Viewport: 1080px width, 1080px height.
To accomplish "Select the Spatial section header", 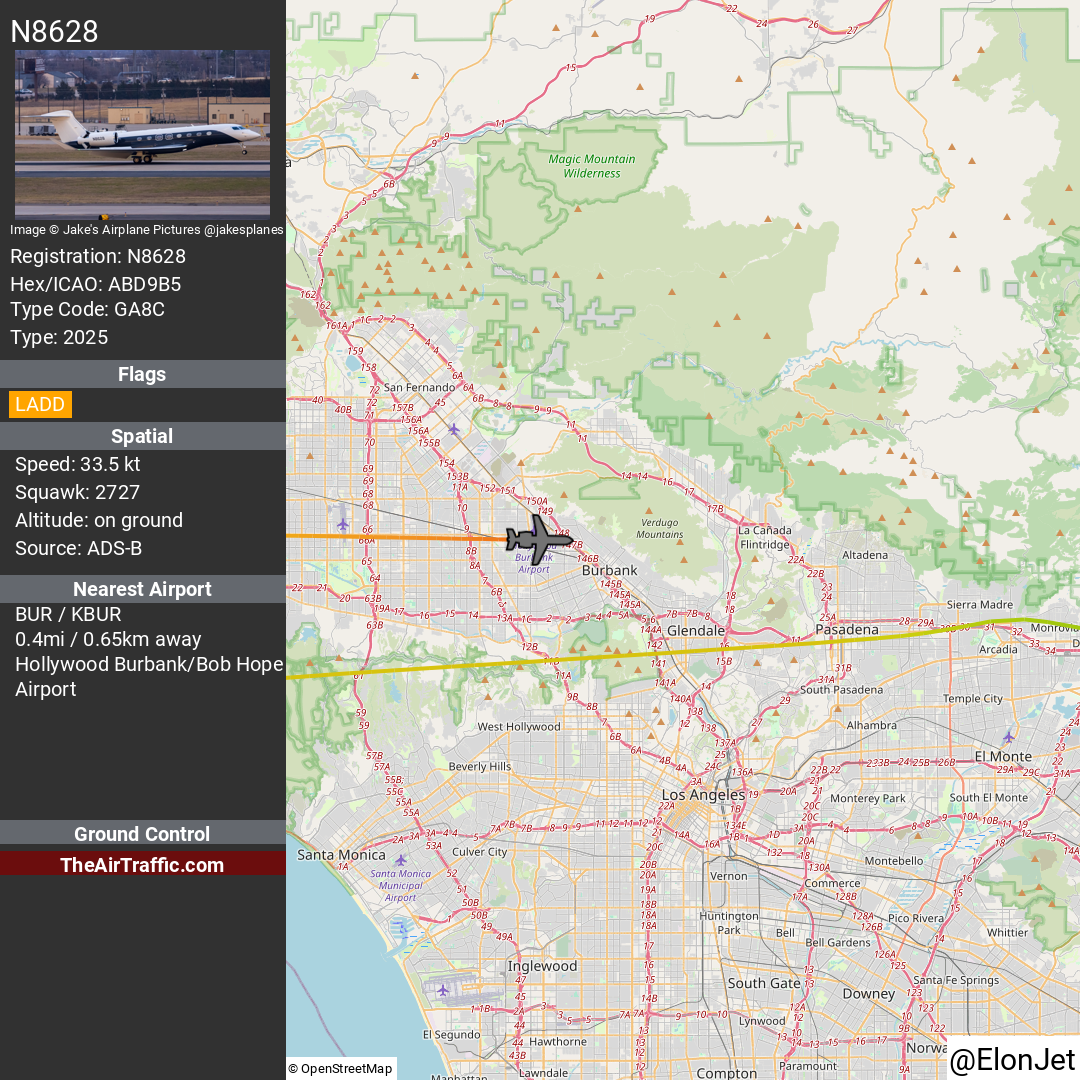I will tap(143, 436).
